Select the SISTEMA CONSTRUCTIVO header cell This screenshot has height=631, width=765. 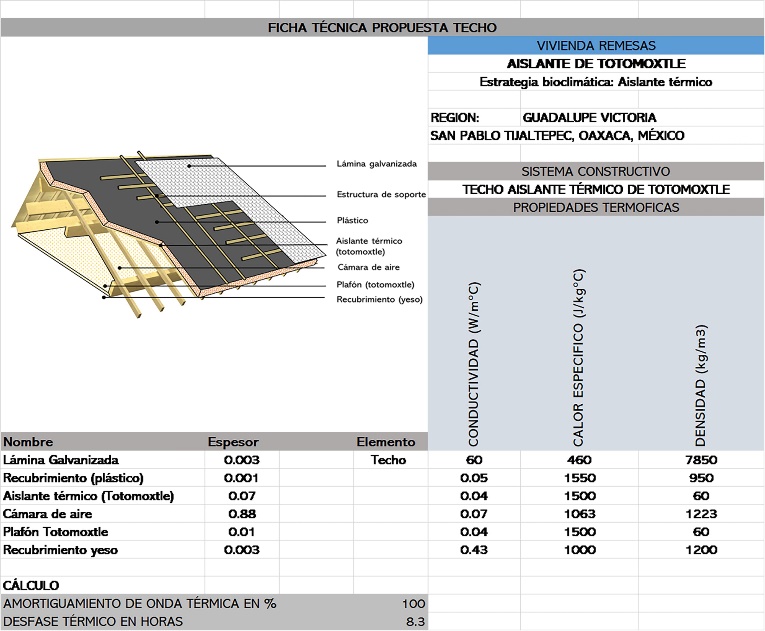pos(596,171)
